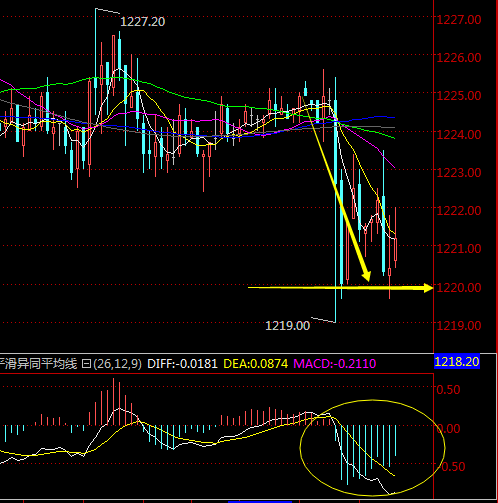498x503 pixels.
Task: Click the 1227.00 price axis label
Action: (x=459, y=20)
